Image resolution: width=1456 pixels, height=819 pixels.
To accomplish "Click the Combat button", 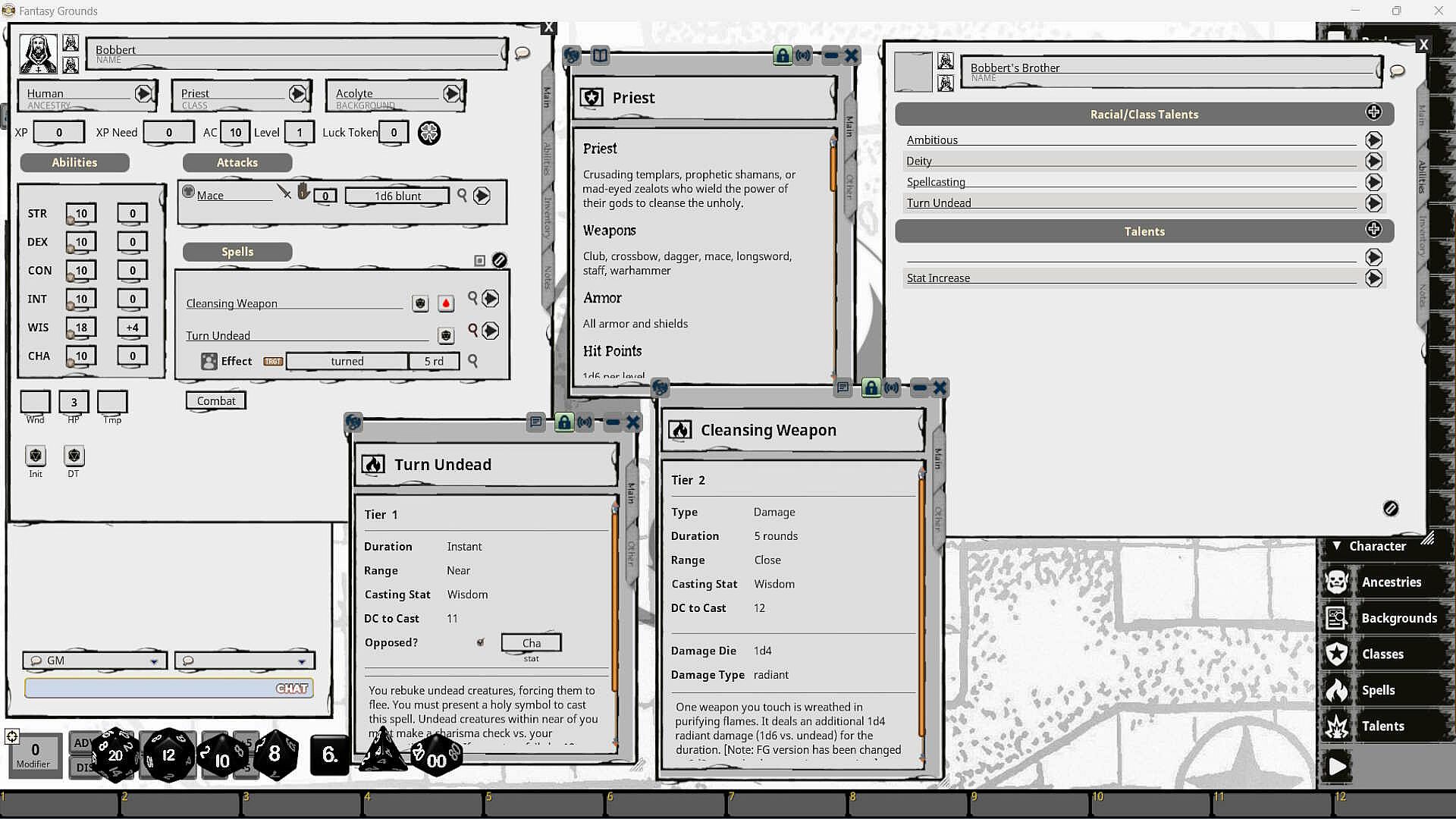I will point(216,400).
